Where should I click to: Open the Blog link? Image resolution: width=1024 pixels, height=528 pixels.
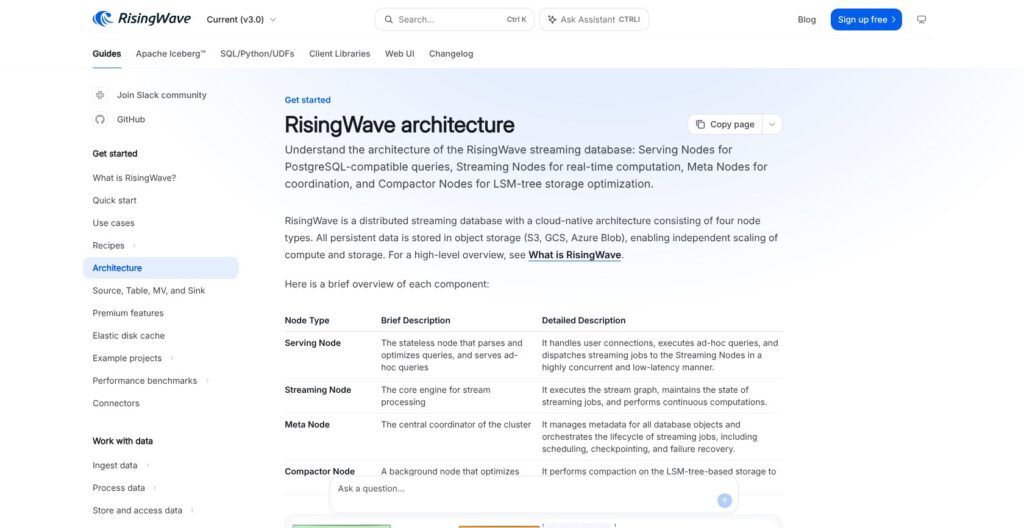pos(807,20)
